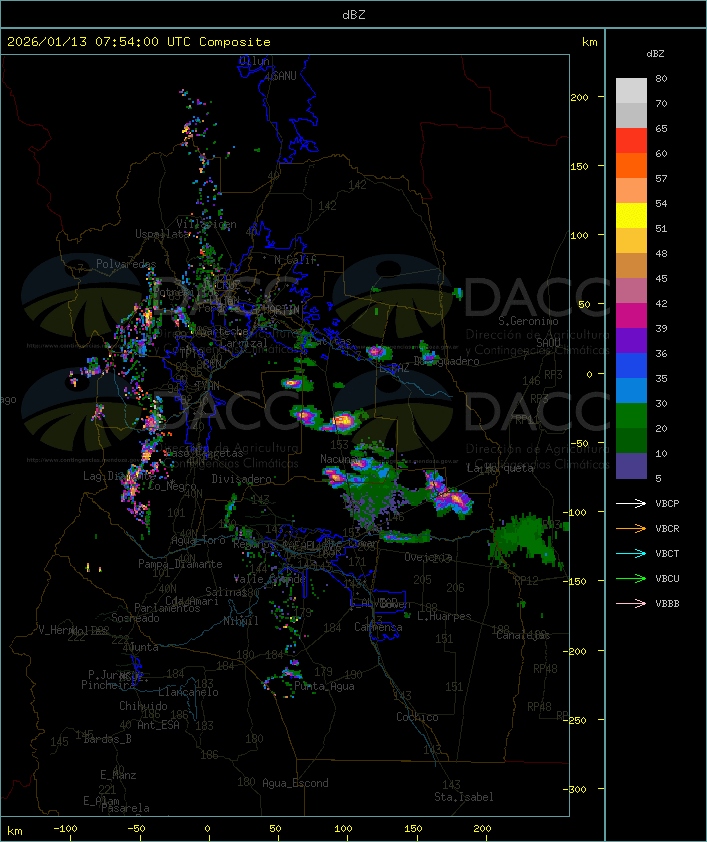The image size is (707, 842).
Task: Click the km unit label at top right
Action: point(589,42)
